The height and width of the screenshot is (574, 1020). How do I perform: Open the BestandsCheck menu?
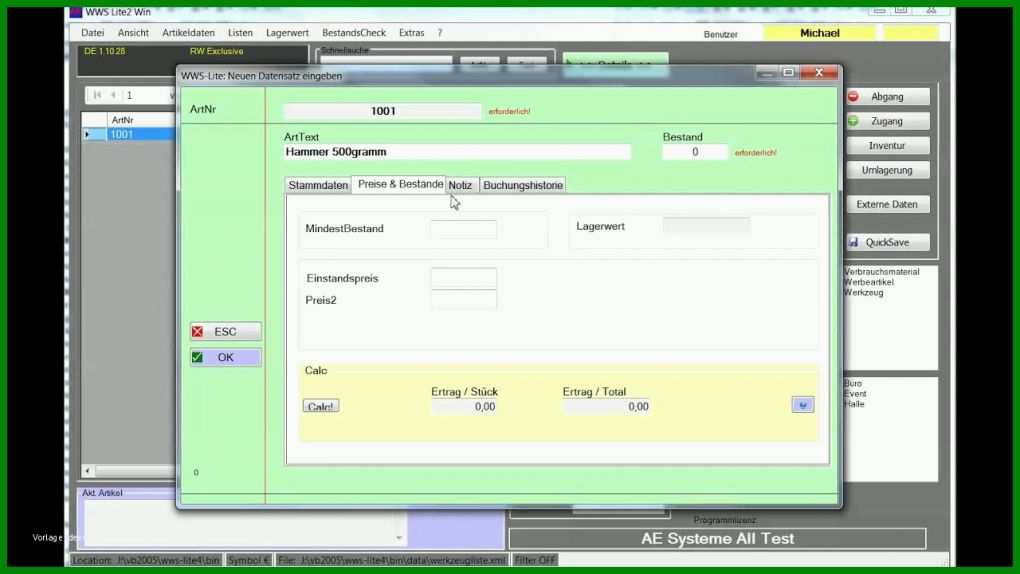(354, 33)
